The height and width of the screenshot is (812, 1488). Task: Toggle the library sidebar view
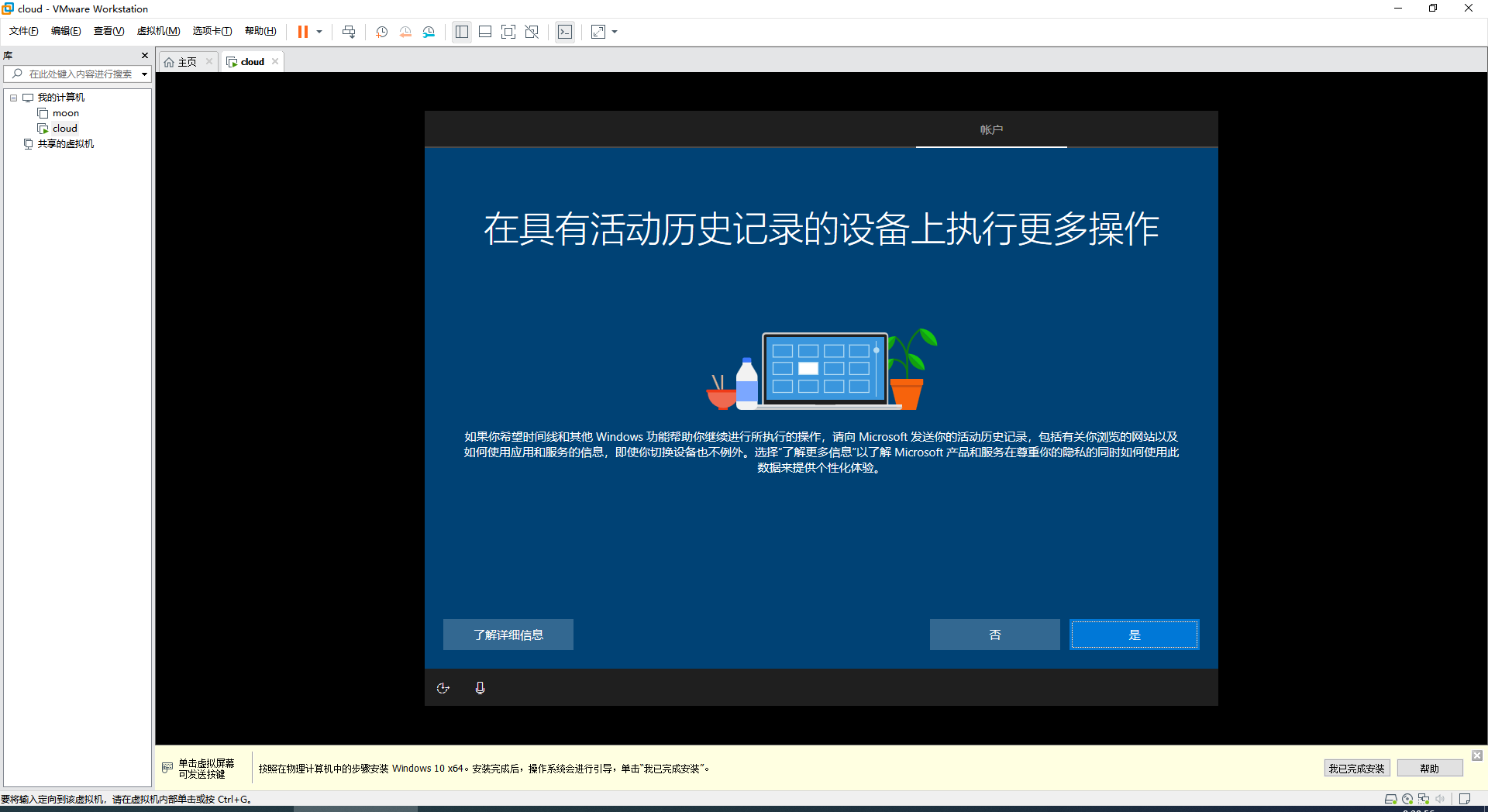[x=462, y=32]
